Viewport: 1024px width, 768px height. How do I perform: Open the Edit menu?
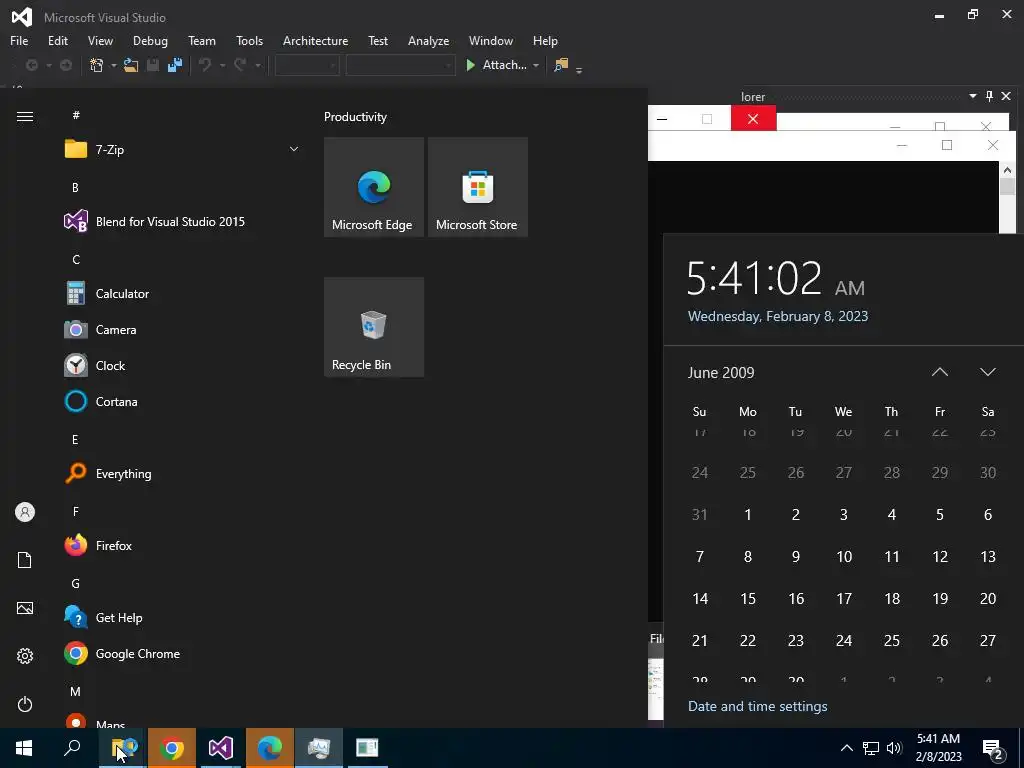coord(57,40)
